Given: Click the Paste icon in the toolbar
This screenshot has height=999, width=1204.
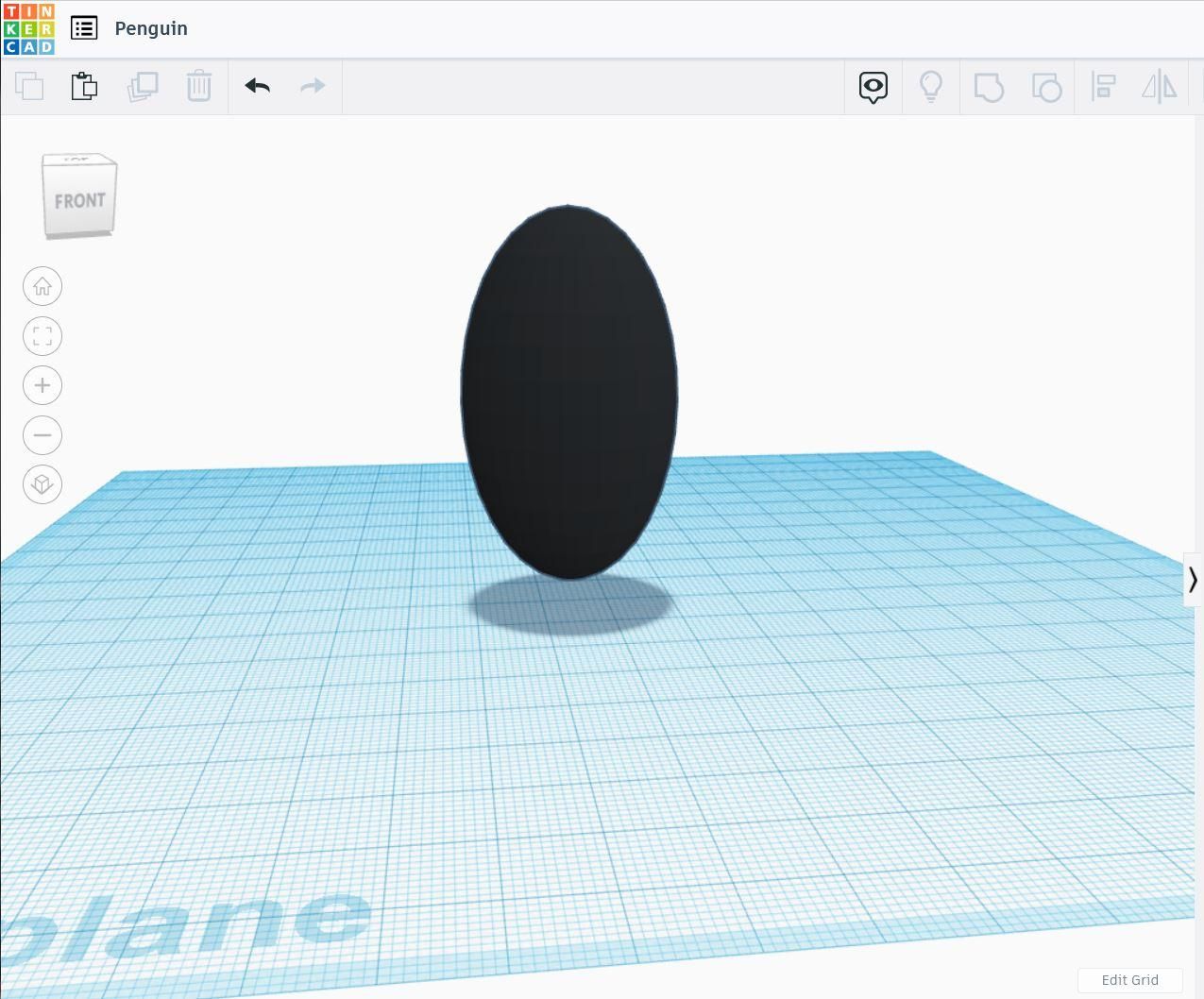Looking at the screenshot, I should [84, 86].
